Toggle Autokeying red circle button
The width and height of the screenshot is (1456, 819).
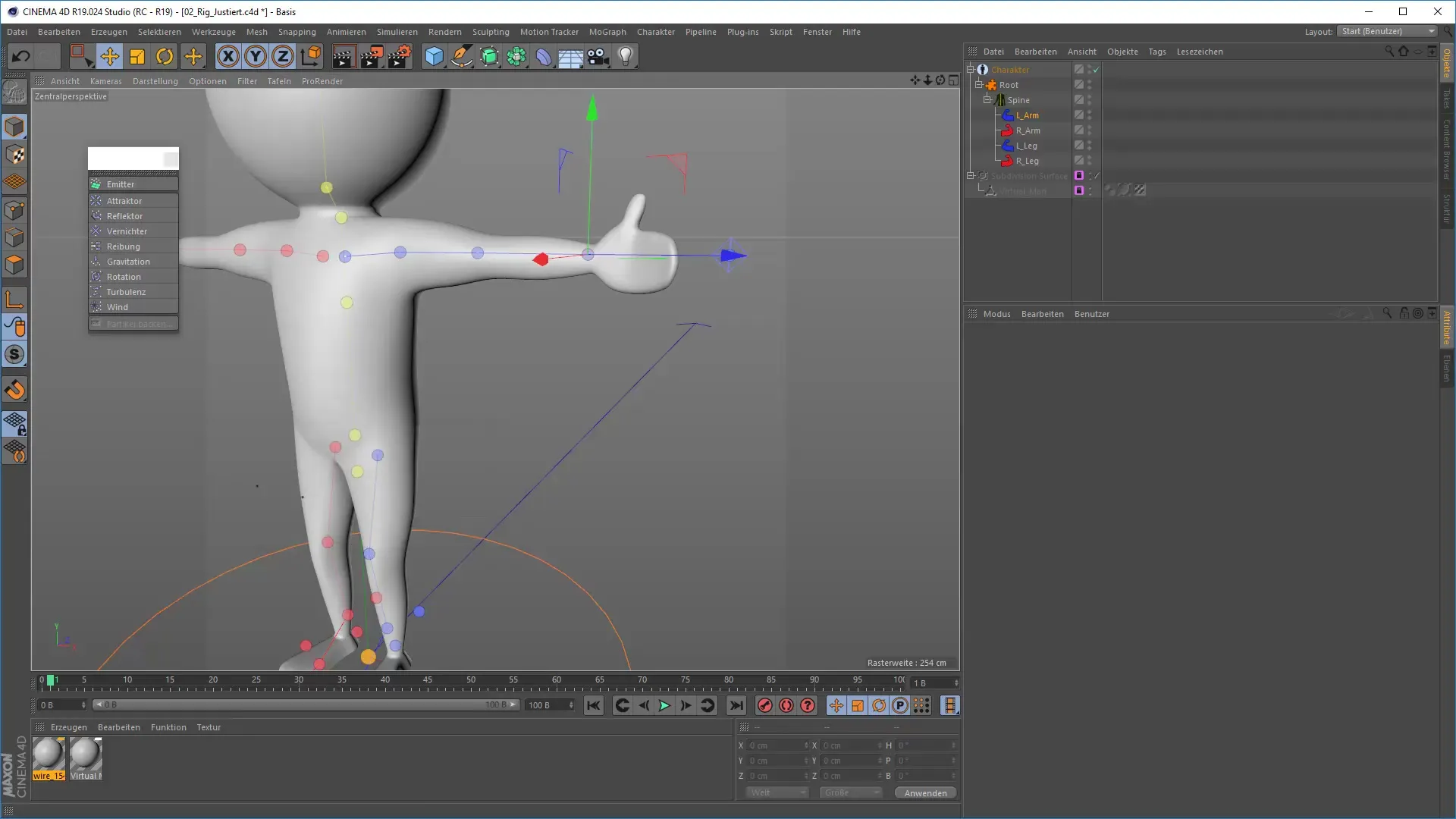coord(786,705)
